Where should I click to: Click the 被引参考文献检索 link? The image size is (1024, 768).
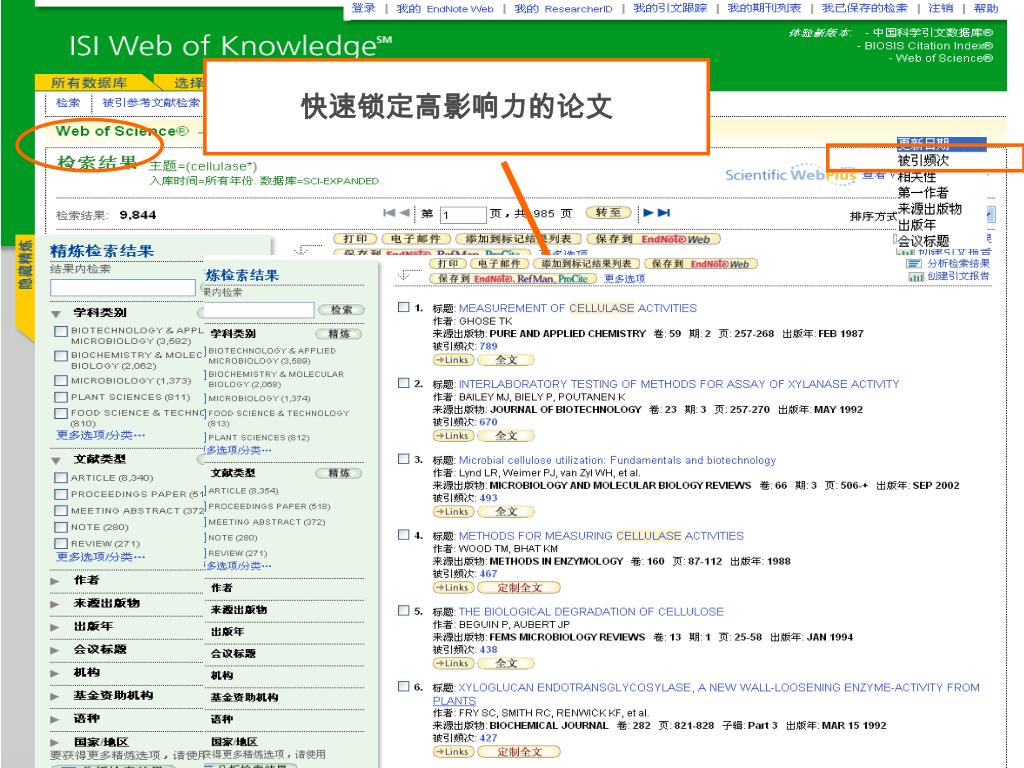151,103
